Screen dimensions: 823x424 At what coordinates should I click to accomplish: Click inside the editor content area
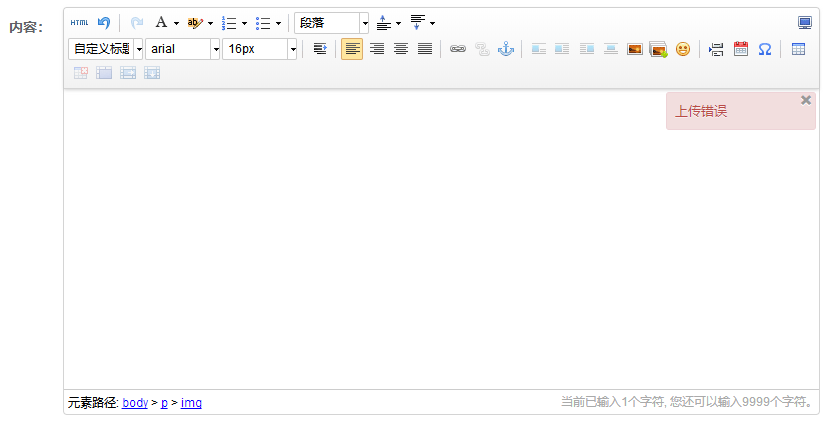[x=441, y=239]
